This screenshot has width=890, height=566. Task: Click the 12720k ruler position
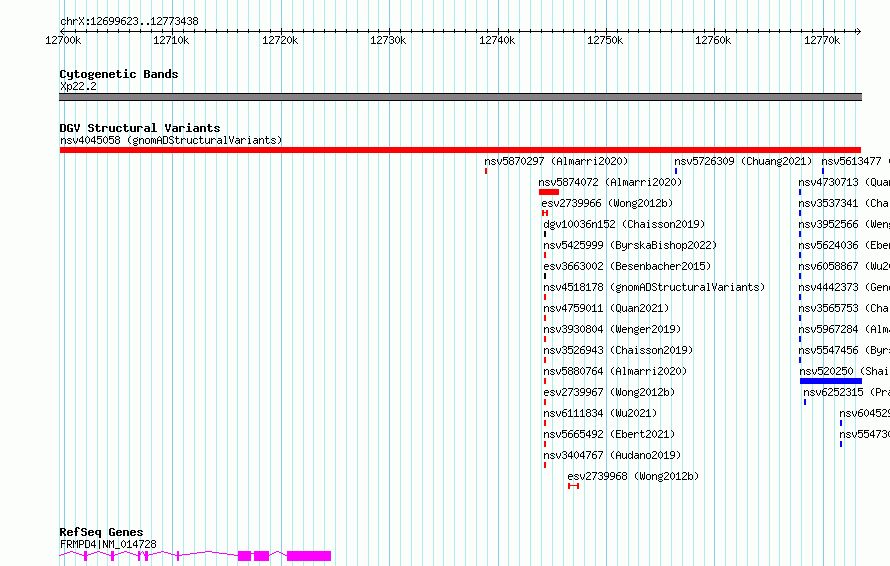[280, 40]
